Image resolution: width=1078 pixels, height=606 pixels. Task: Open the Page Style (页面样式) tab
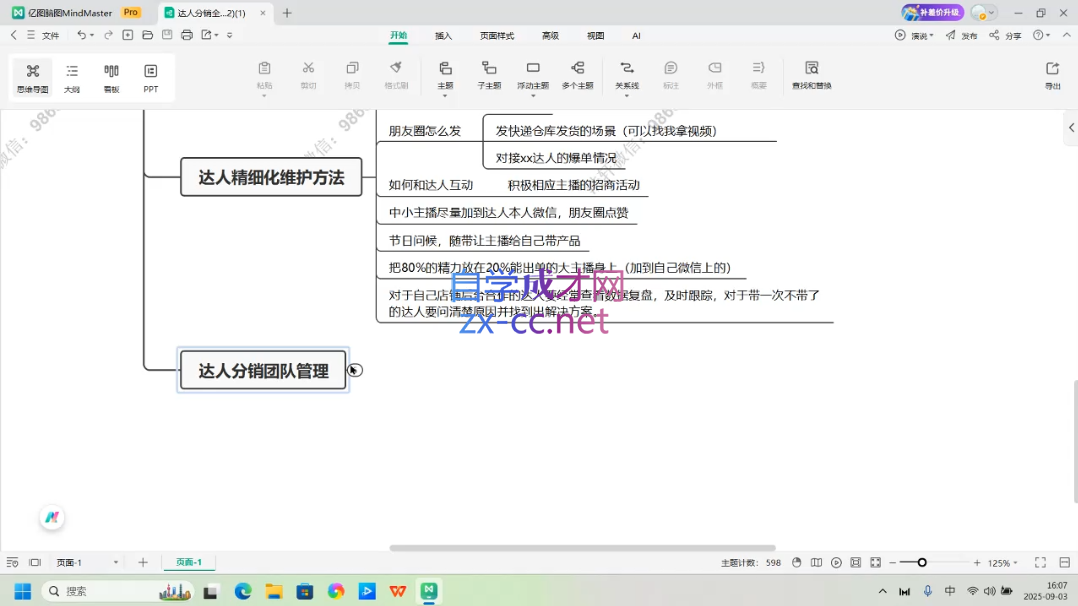[x=496, y=35]
